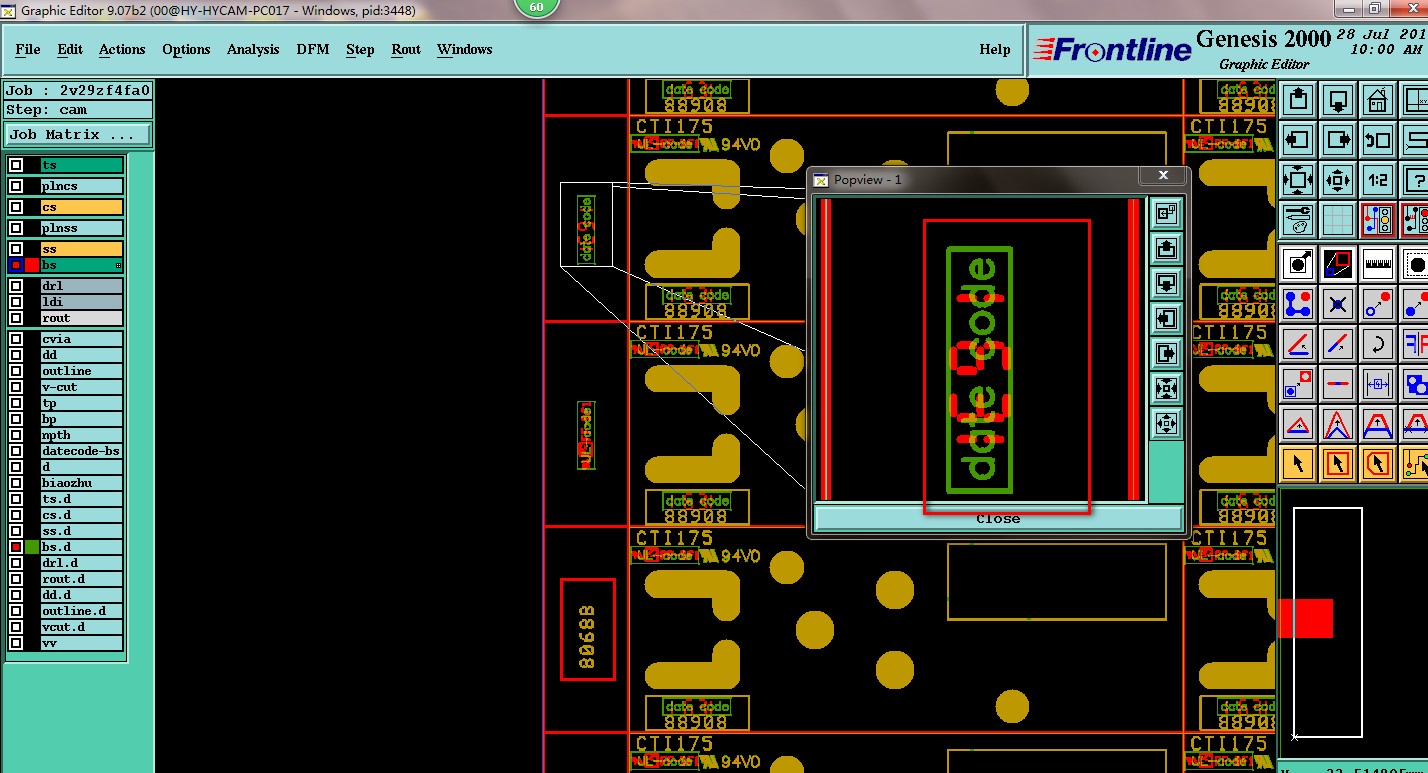Image resolution: width=1428 pixels, height=773 pixels.
Task: Open the wrench and palette settings icon
Action: coord(1298,220)
